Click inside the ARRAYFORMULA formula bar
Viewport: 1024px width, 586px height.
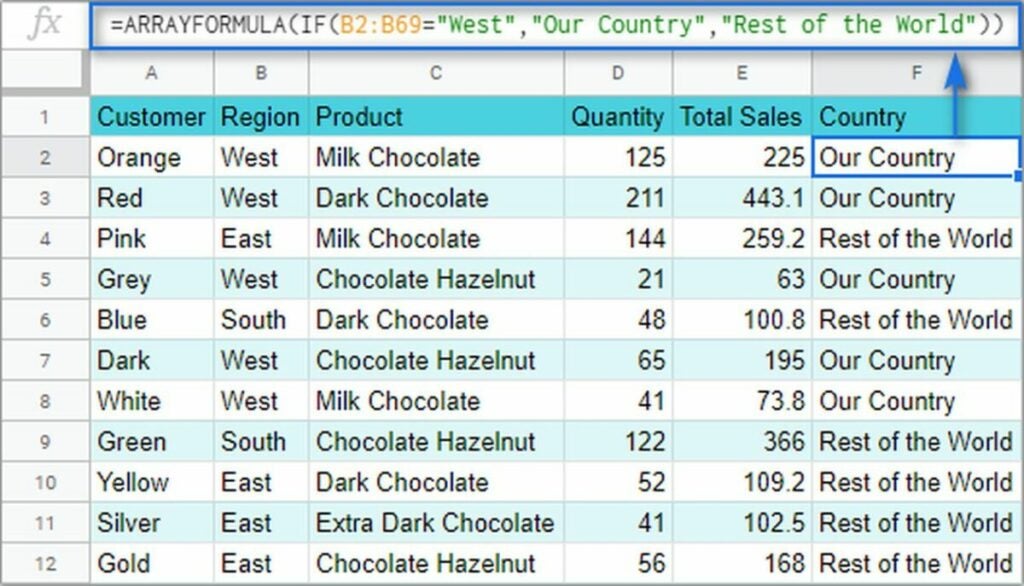(555, 25)
